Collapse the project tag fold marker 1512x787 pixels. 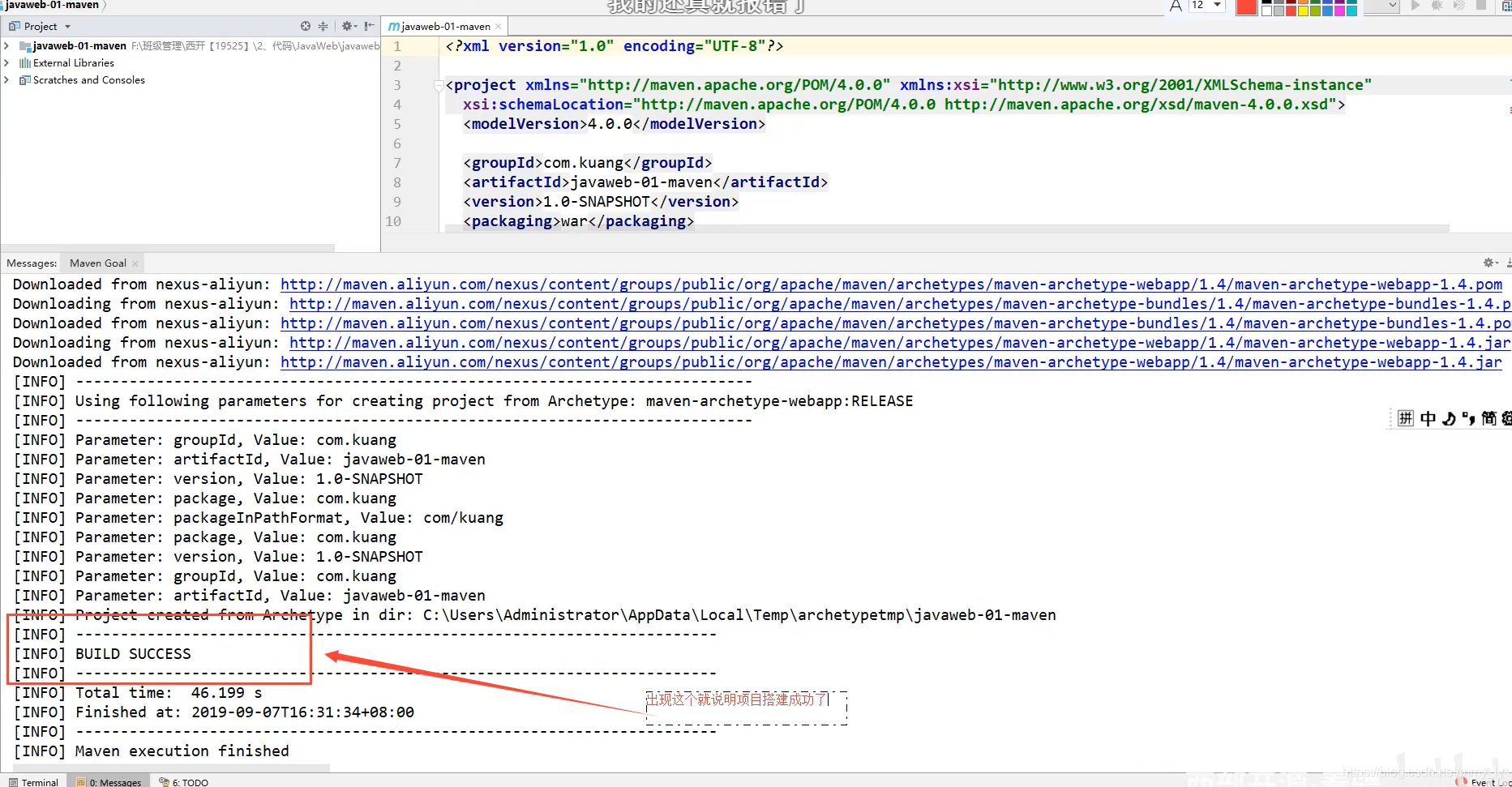(x=439, y=85)
